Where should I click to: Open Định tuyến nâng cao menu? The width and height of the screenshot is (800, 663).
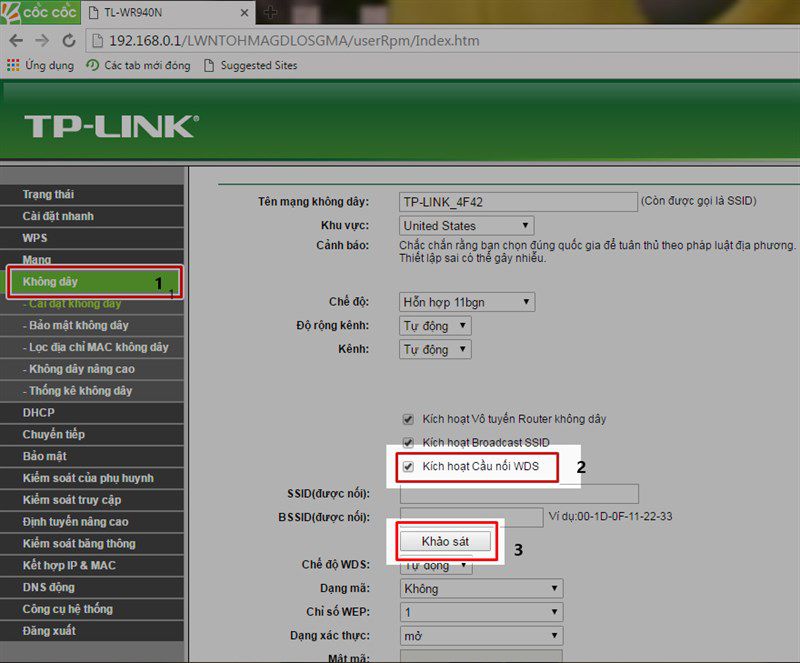(x=92, y=522)
